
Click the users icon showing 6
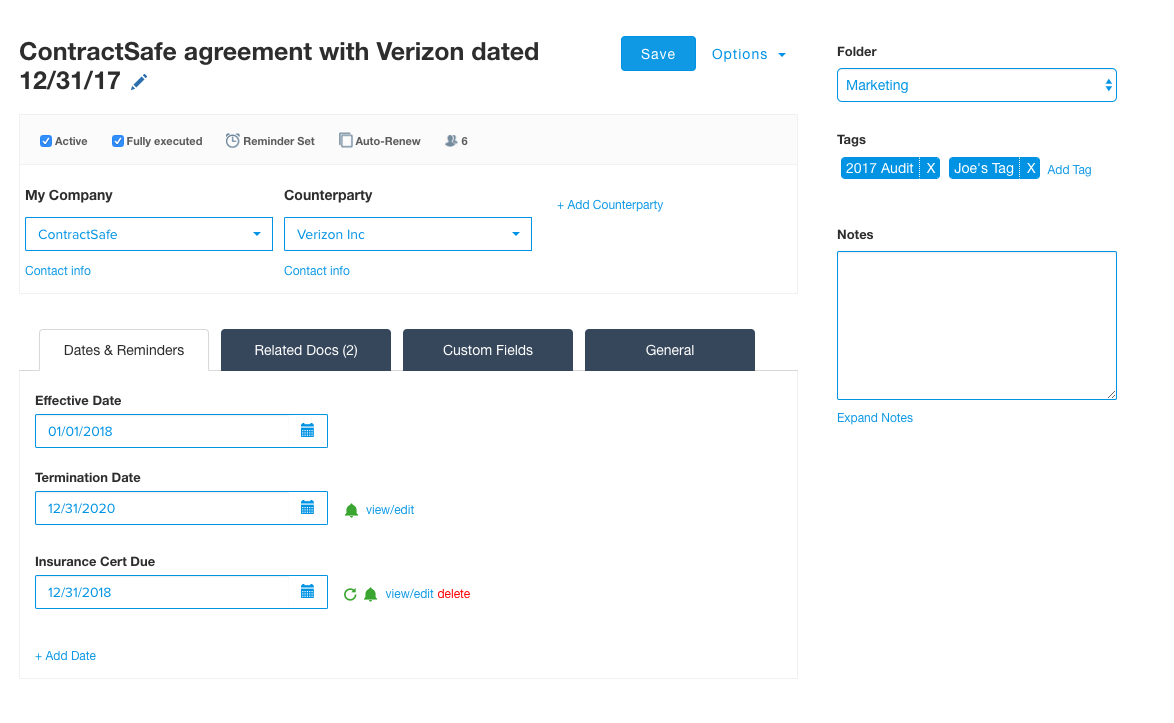(x=452, y=141)
